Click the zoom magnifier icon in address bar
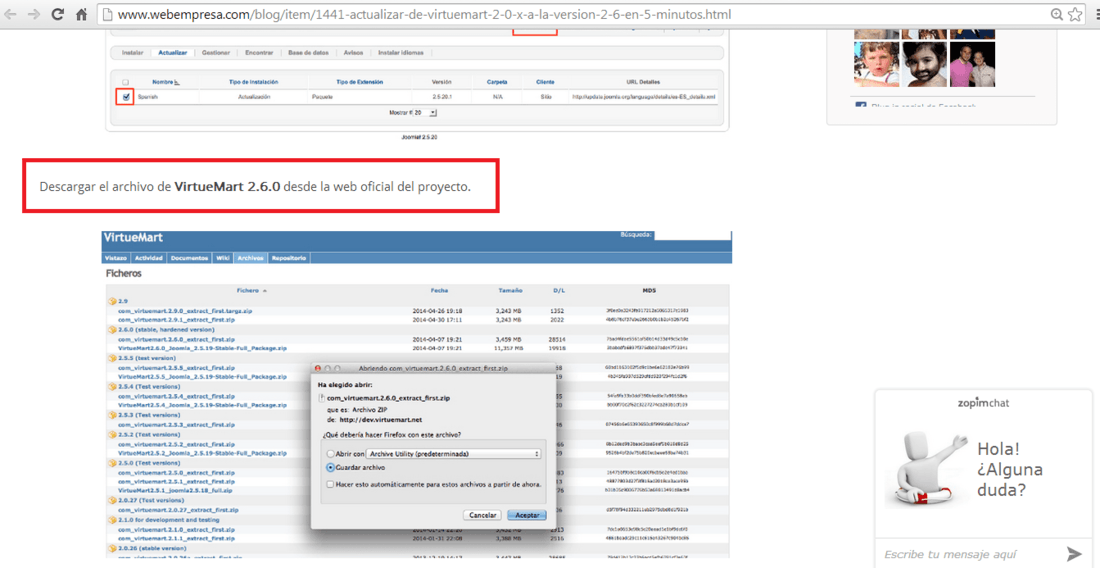 tap(1057, 14)
